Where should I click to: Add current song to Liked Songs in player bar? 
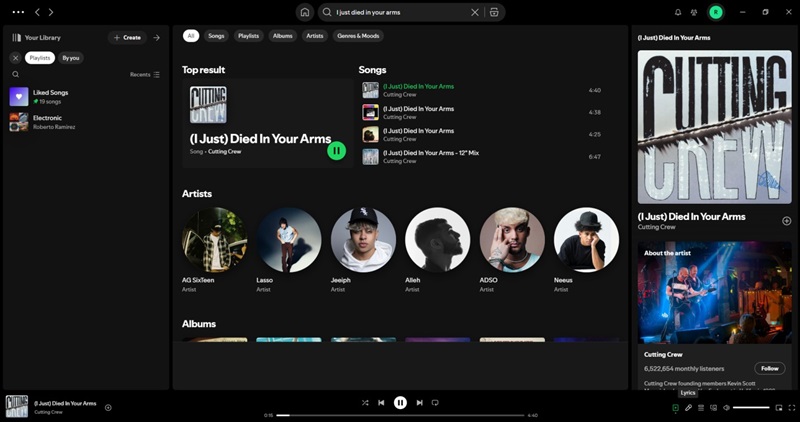(108, 407)
